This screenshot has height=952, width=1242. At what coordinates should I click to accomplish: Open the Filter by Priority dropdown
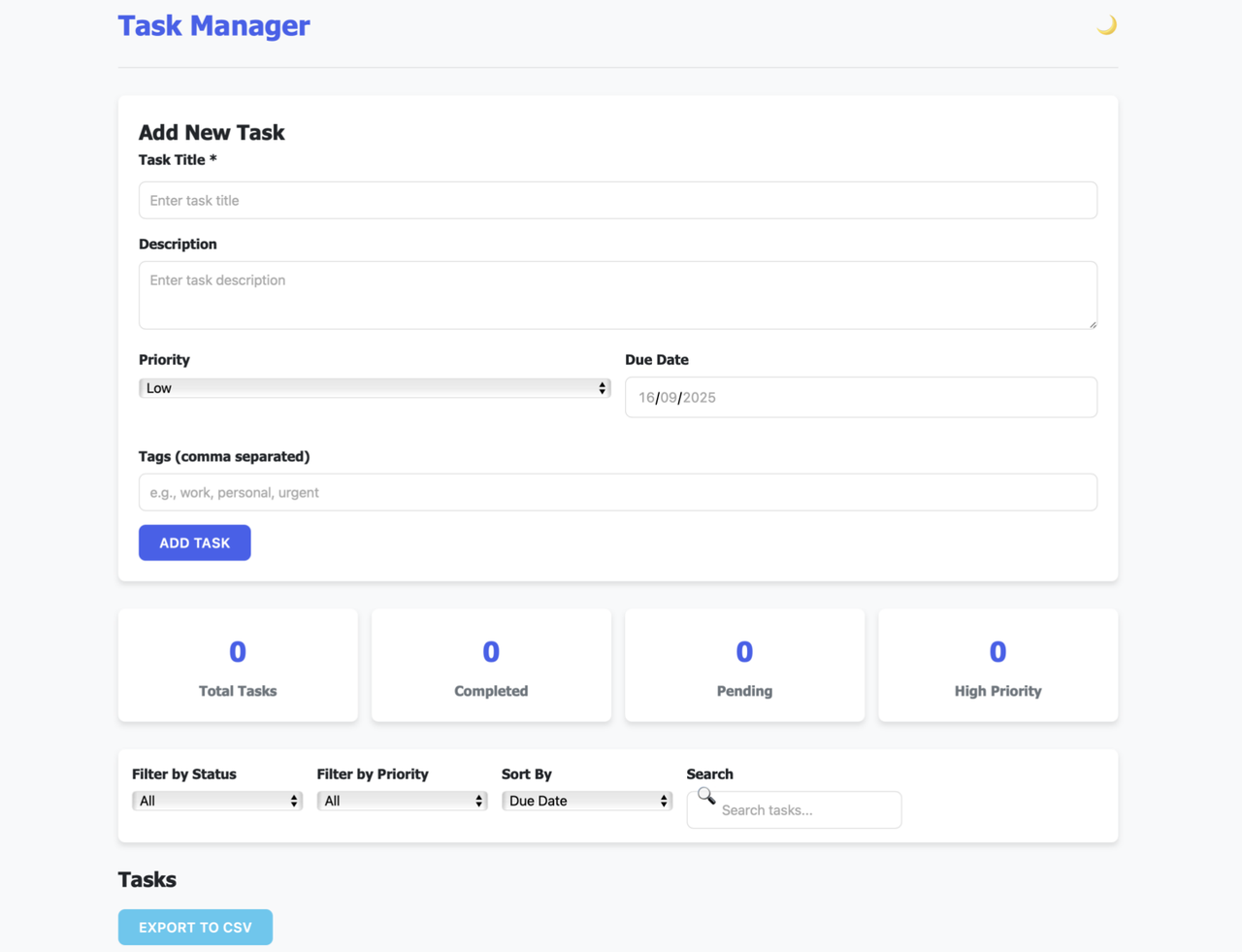(402, 801)
